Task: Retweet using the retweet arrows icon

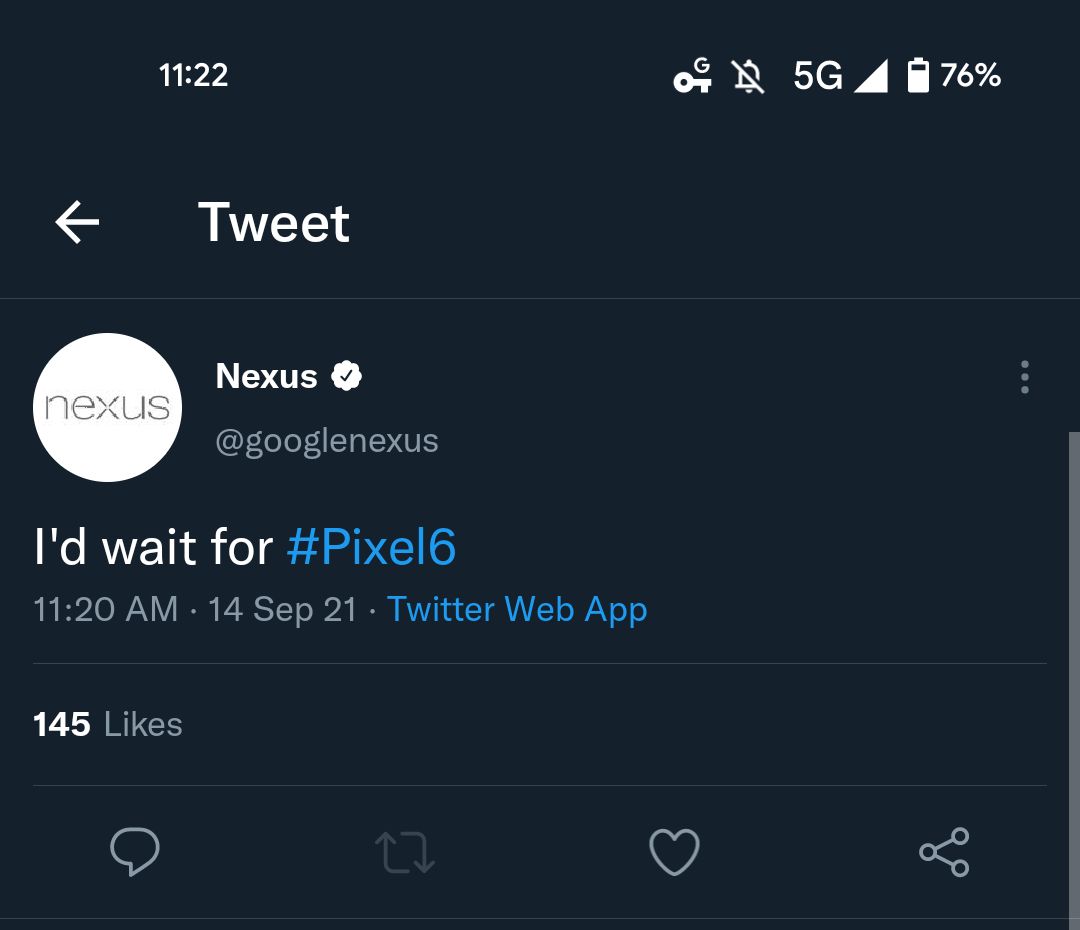Action: coord(404,852)
